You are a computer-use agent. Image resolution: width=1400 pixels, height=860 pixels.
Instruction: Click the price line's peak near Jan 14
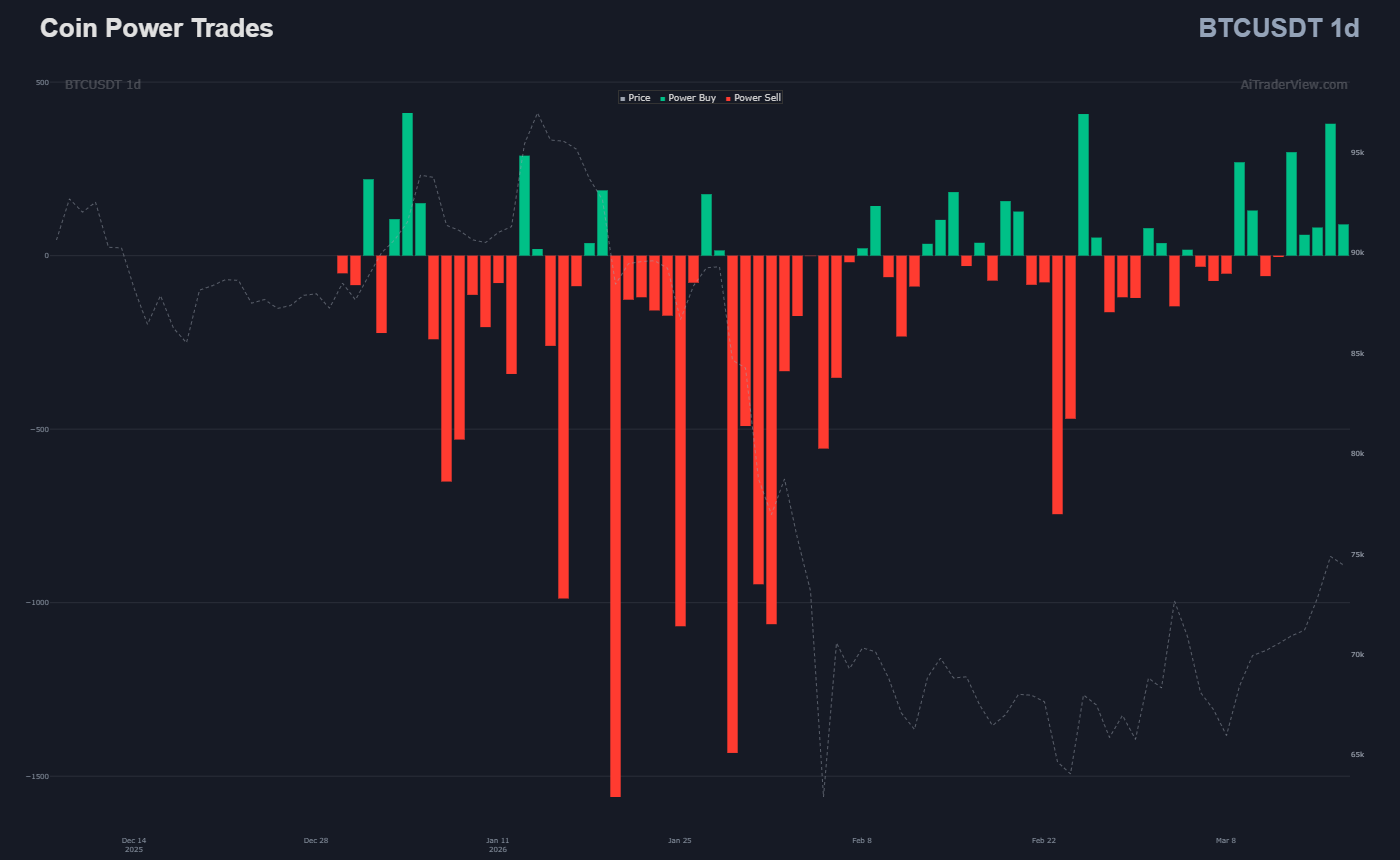tap(537, 114)
